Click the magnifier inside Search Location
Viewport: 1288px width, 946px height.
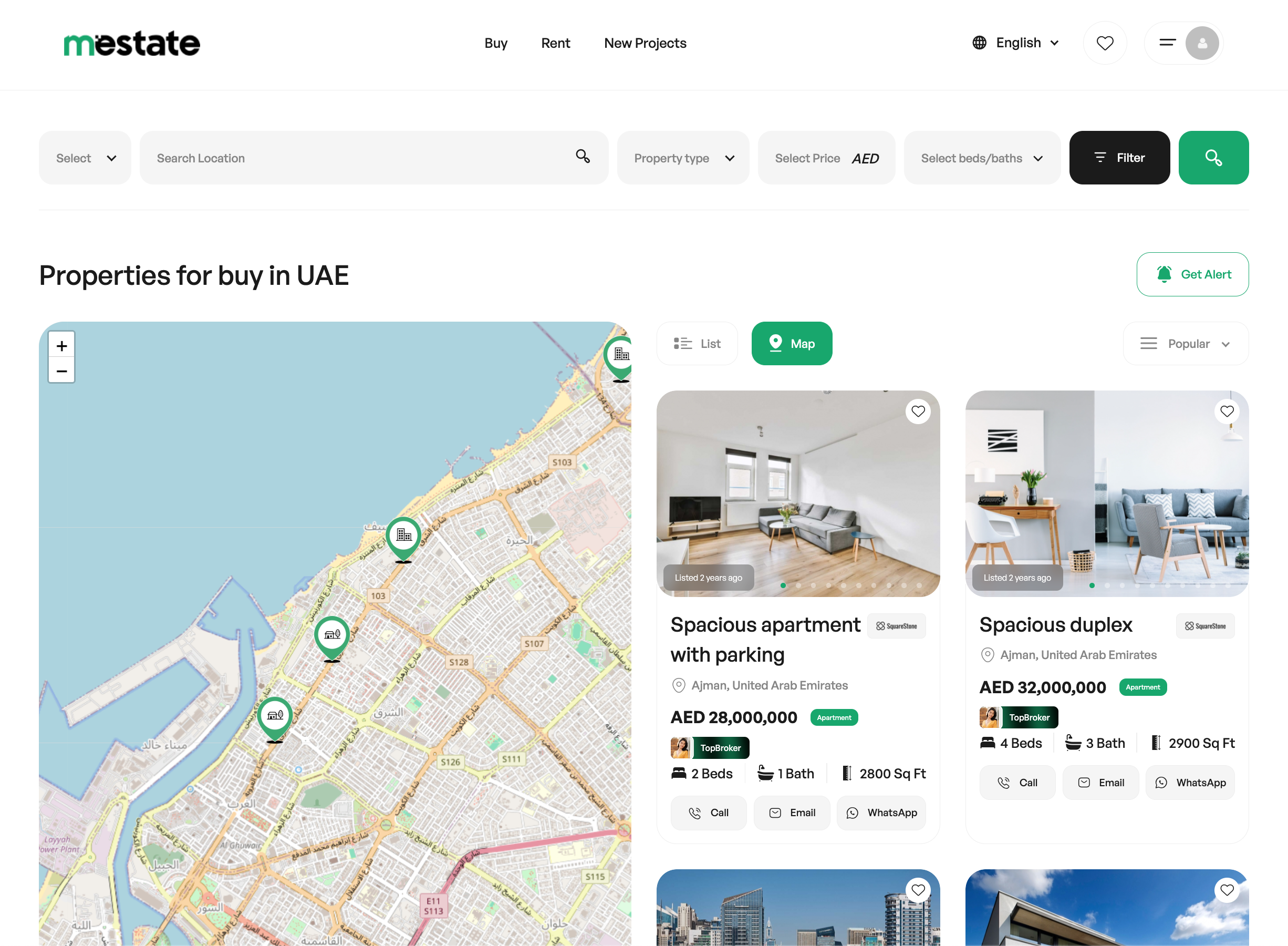click(x=583, y=156)
